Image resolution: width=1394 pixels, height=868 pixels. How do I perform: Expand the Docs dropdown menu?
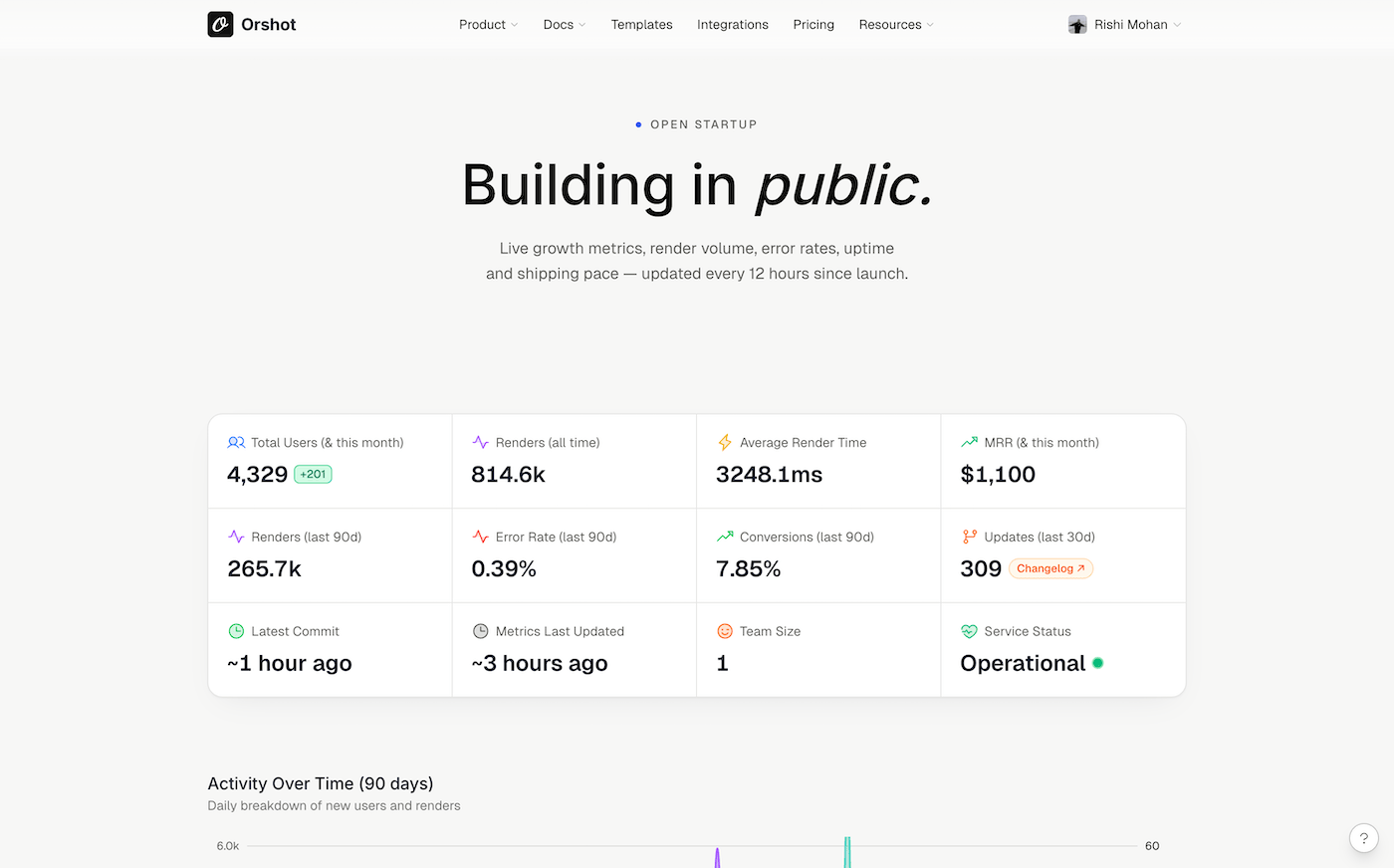tap(564, 25)
